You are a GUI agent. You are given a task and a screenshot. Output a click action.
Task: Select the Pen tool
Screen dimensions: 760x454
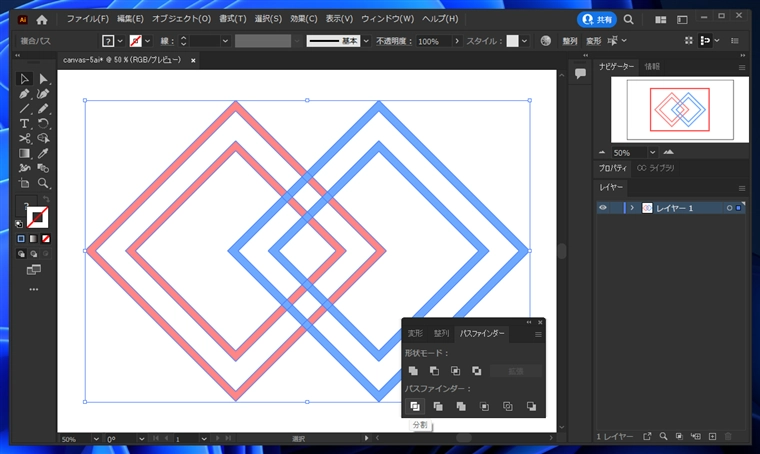point(24,94)
